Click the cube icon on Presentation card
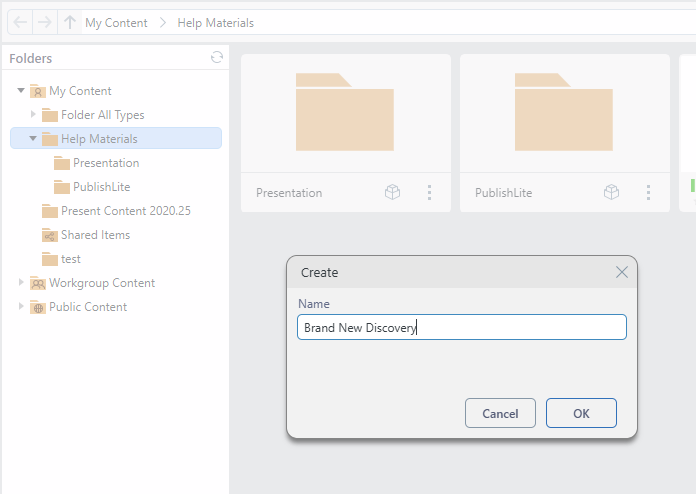 pyautogui.click(x=393, y=192)
